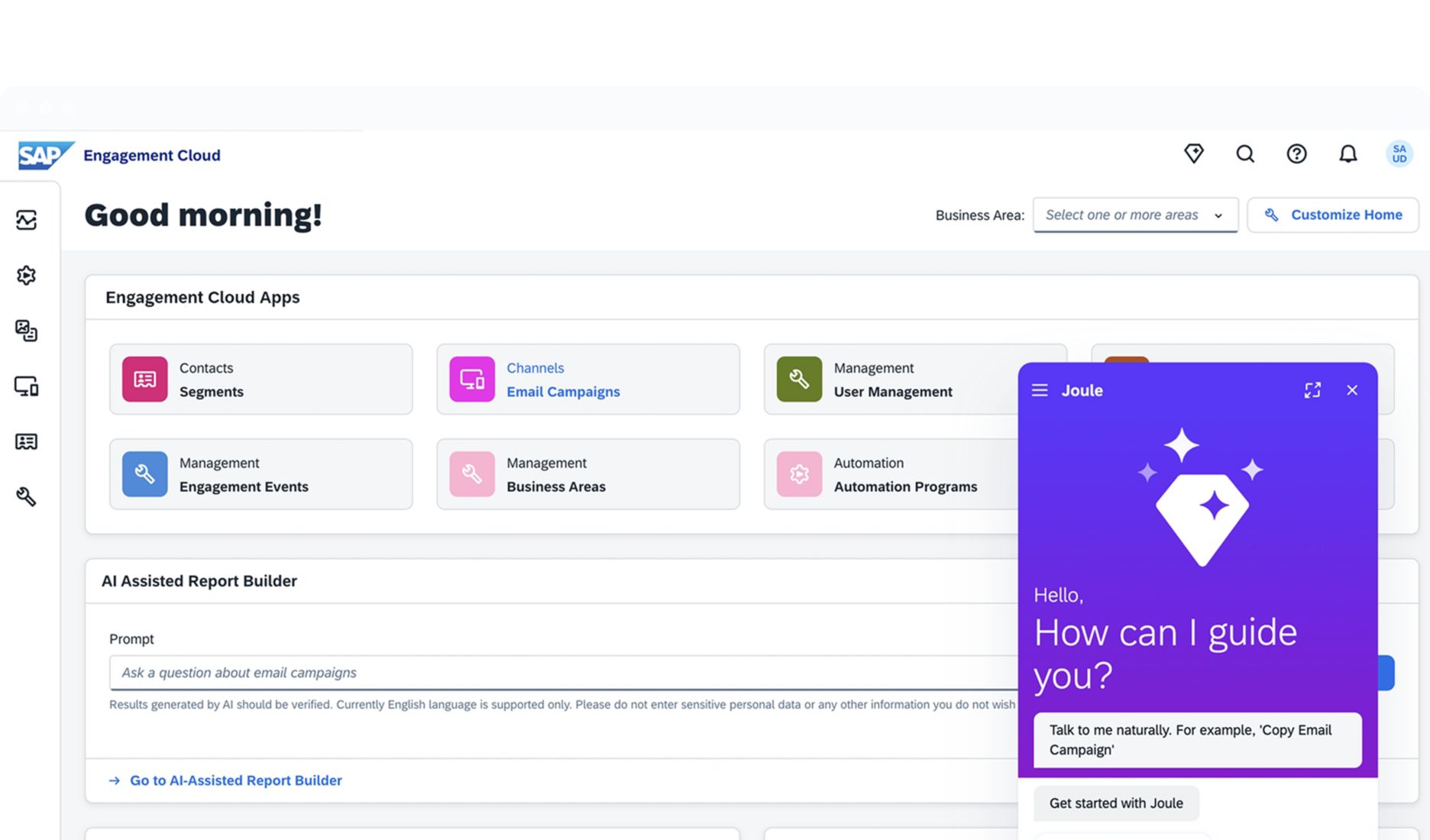Image resolution: width=1430 pixels, height=840 pixels.
Task: Expand the Business Area dropdown
Action: 1135,215
